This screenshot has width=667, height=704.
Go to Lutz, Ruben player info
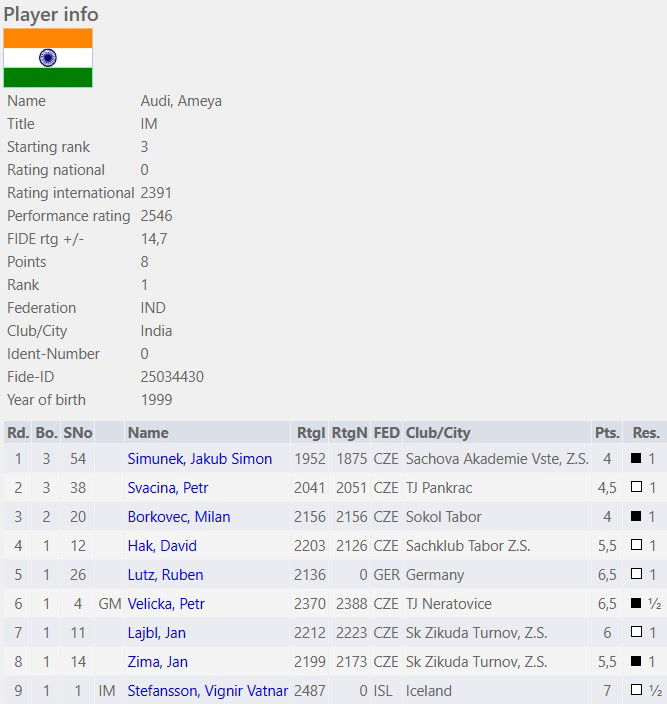[165, 575]
